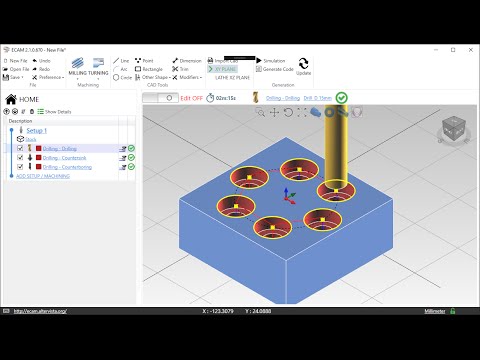Click the HOME house icon
This screenshot has height=360, width=480.
tap(11, 99)
